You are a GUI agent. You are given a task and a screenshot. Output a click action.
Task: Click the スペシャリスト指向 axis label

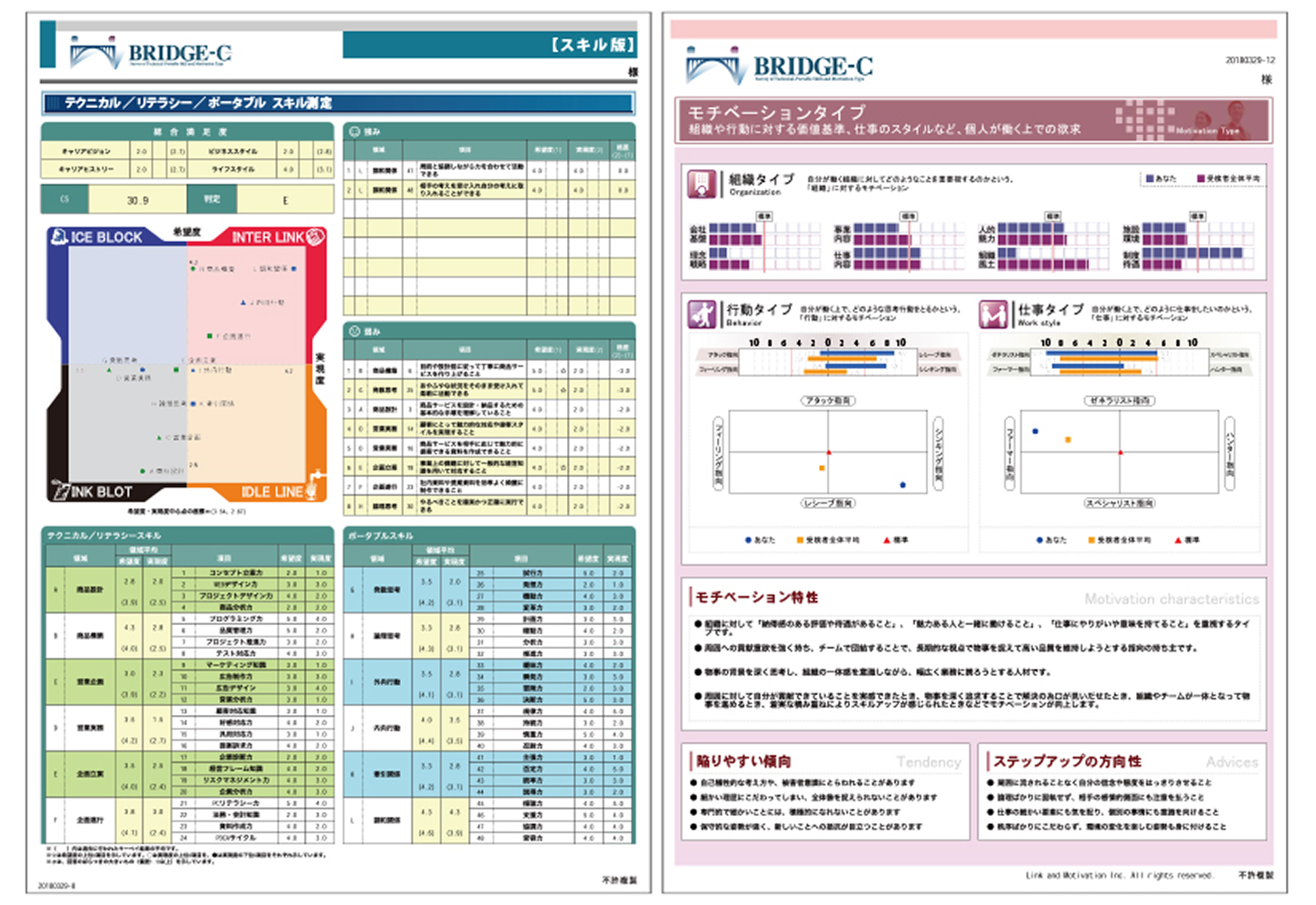point(1120,502)
